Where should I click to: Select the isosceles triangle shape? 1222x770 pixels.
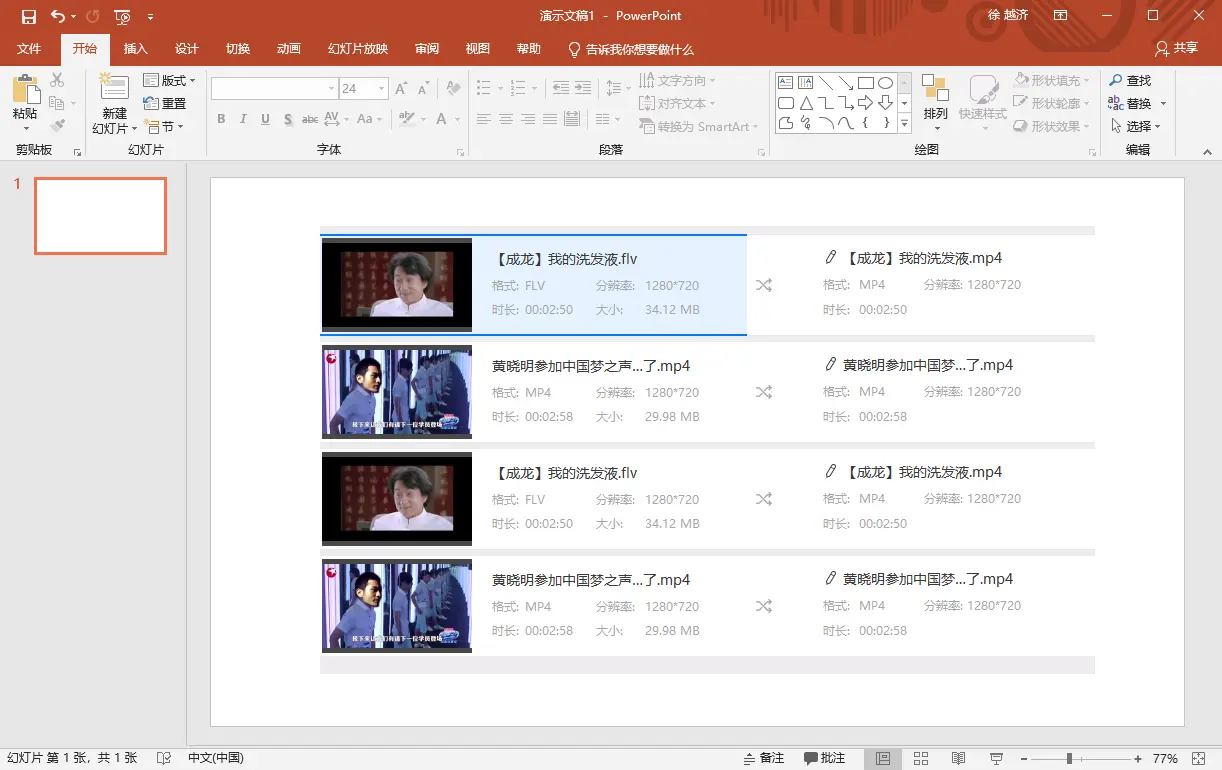pos(806,102)
